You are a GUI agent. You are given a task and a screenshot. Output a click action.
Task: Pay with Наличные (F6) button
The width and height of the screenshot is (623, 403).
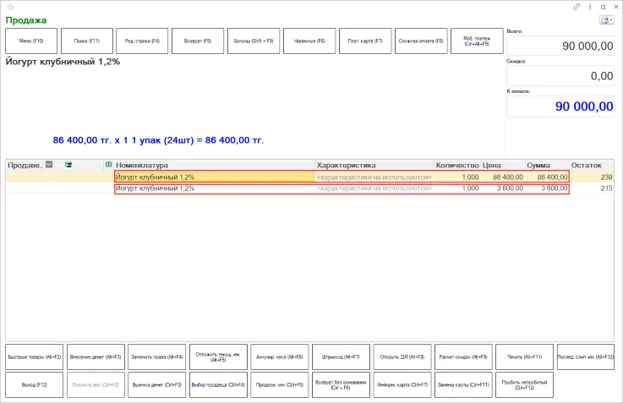pyautogui.click(x=310, y=41)
